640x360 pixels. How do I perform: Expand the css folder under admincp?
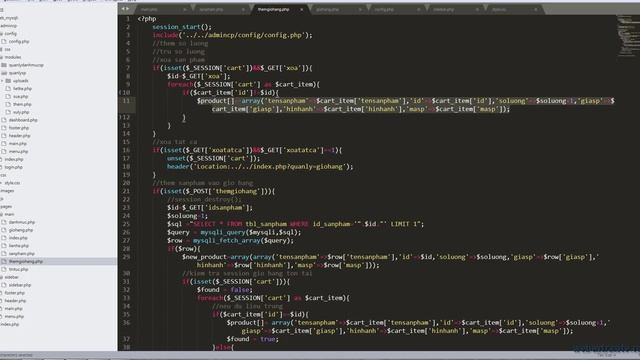coord(7,49)
